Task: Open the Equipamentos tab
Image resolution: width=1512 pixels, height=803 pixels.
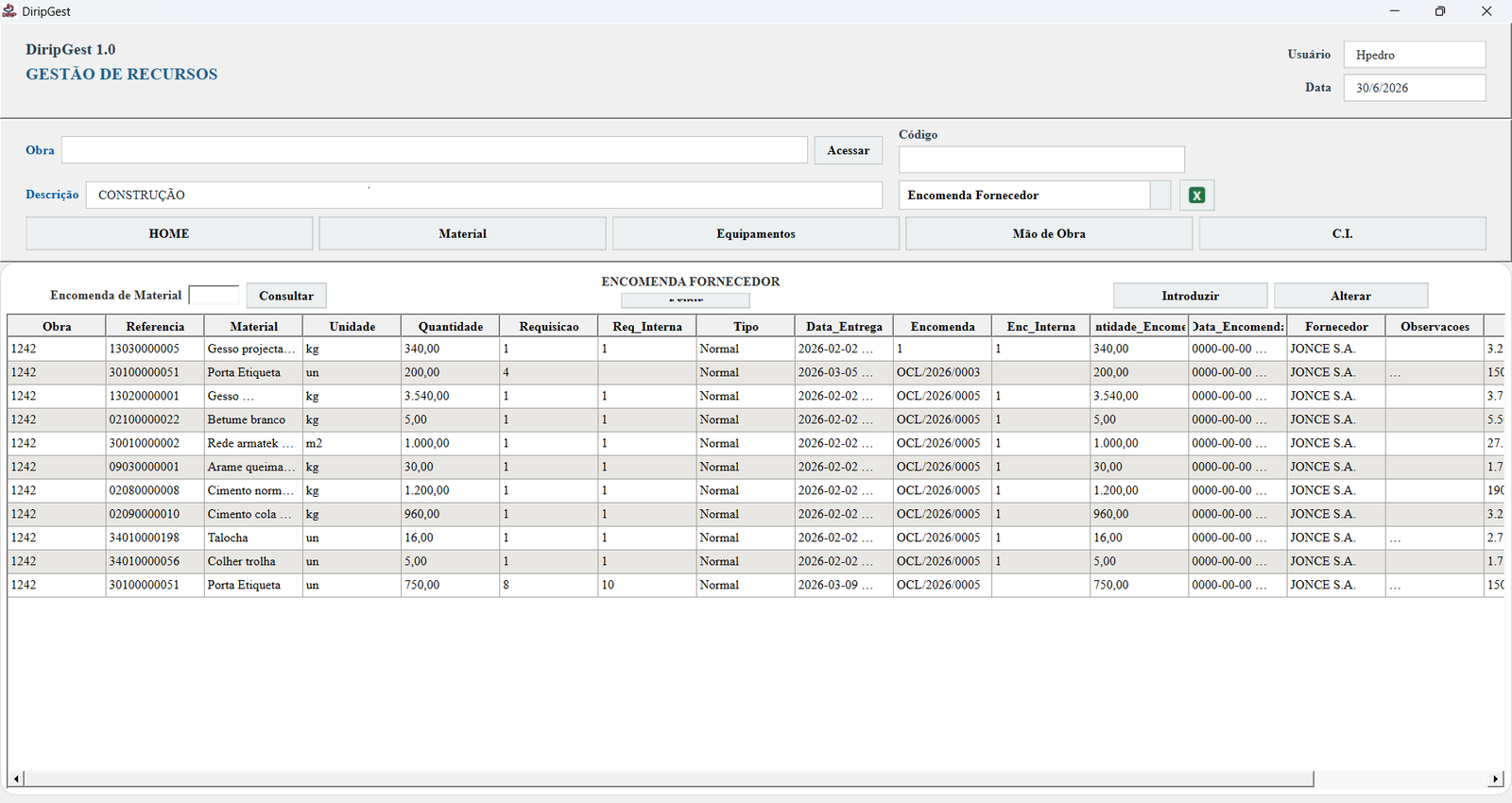Action: pos(756,233)
